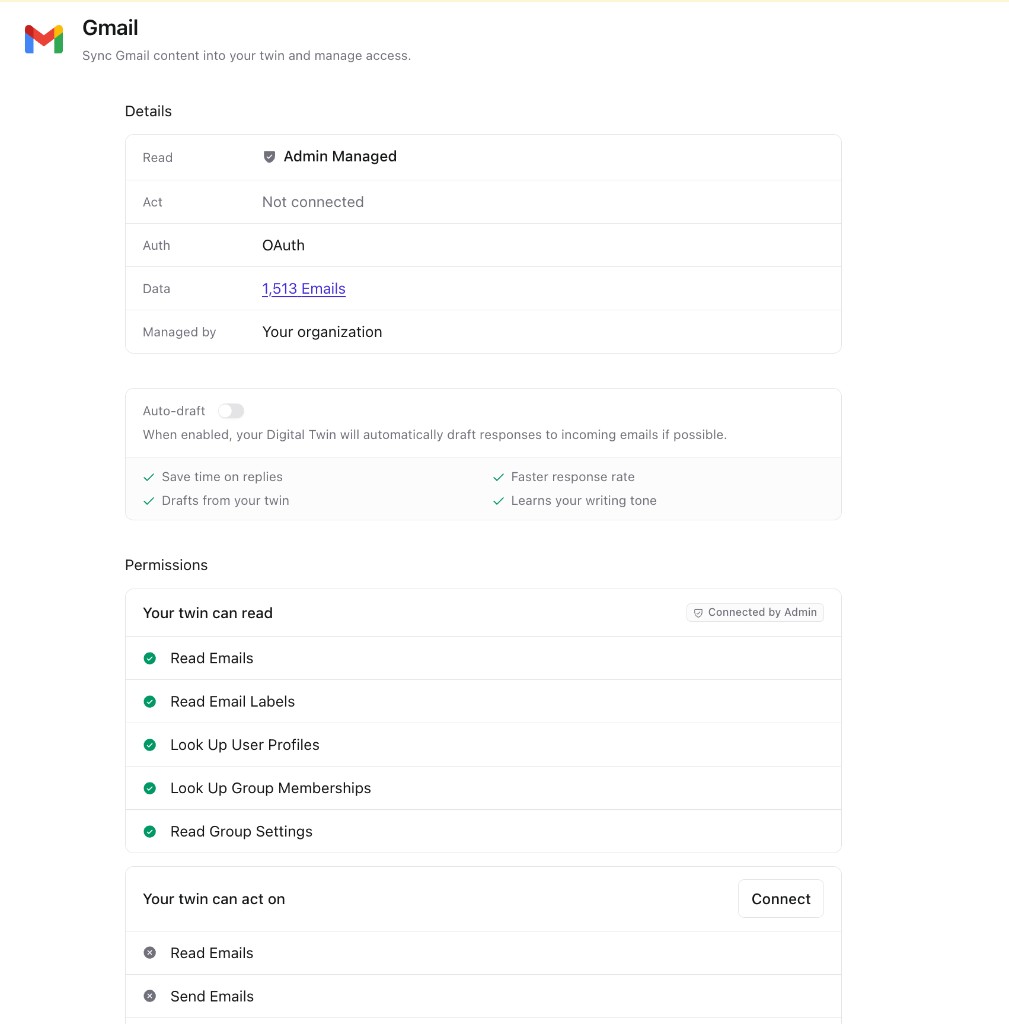Select the Your organization value text
1009x1024 pixels.
tap(322, 332)
